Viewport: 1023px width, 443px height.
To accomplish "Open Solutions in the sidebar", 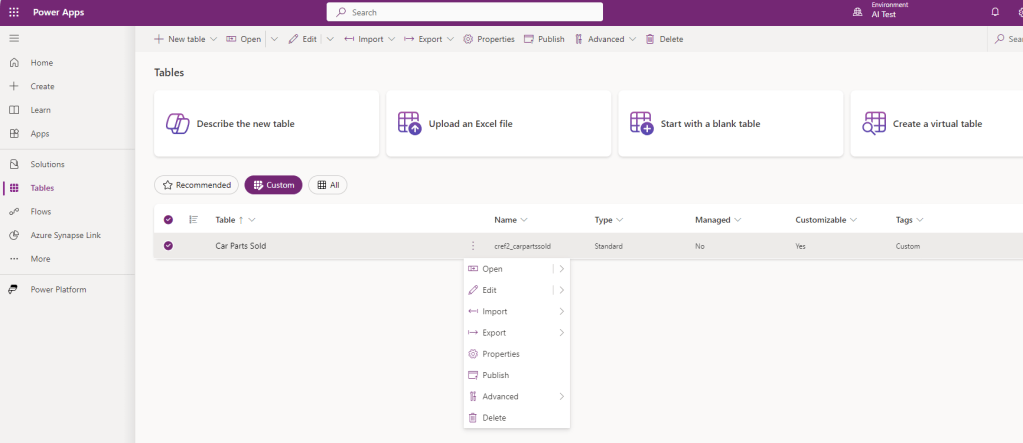I will (x=47, y=164).
